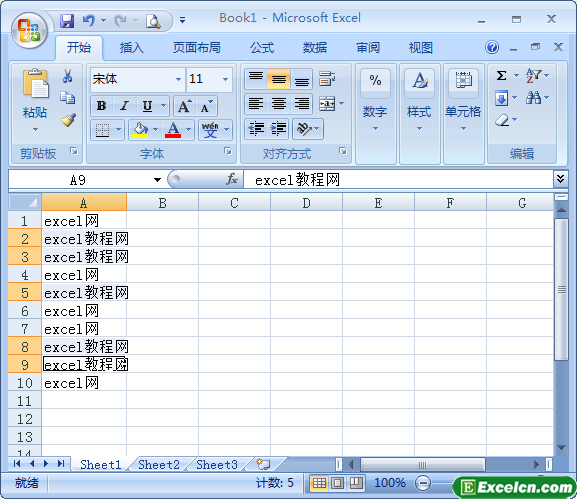The image size is (577, 499).
Task: Toggle middle vertical alignment
Action: [279, 78]
